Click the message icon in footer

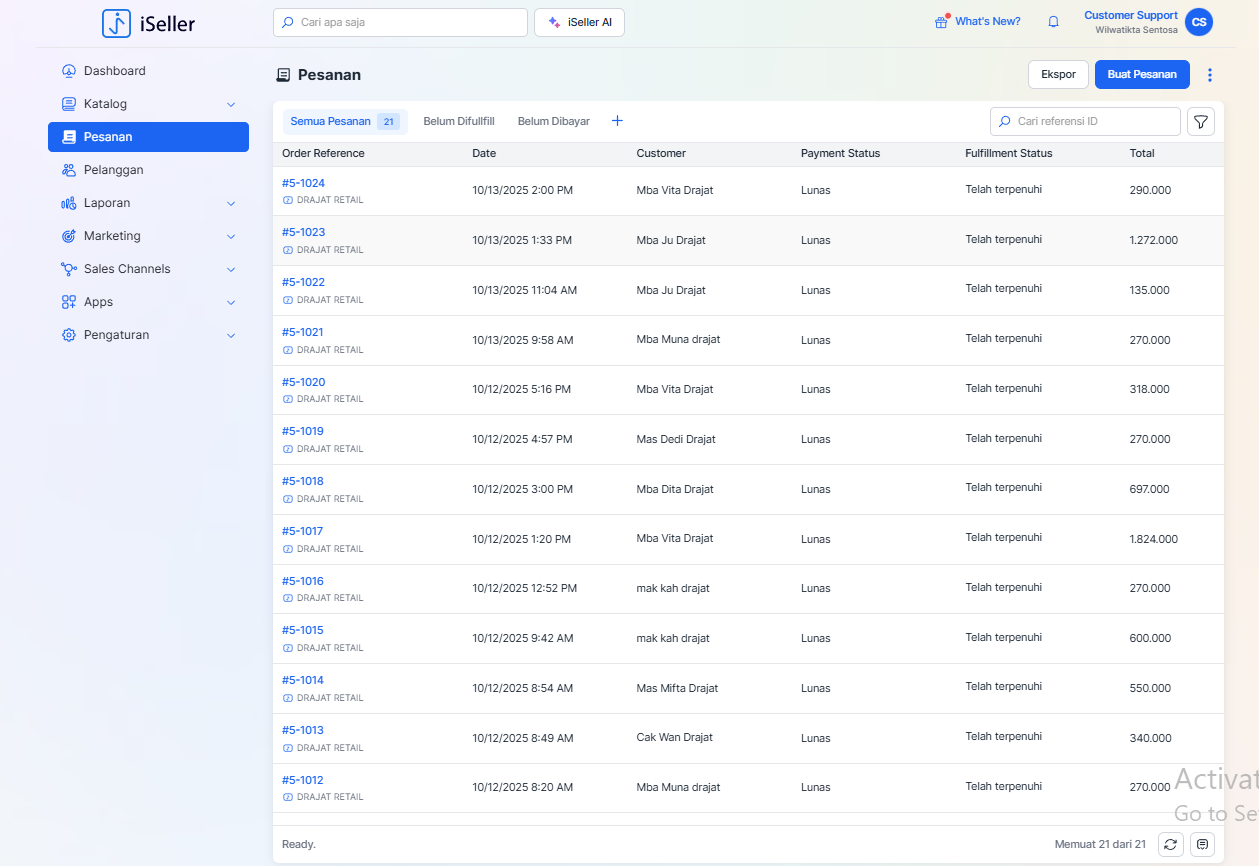[x=1202, y=845]
